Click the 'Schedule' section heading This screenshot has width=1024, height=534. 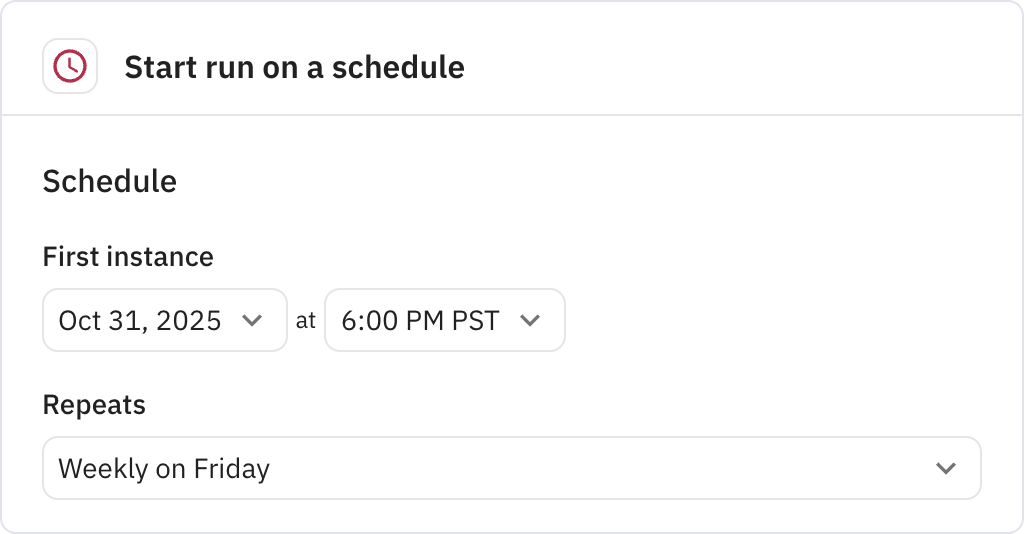point(110,181)
